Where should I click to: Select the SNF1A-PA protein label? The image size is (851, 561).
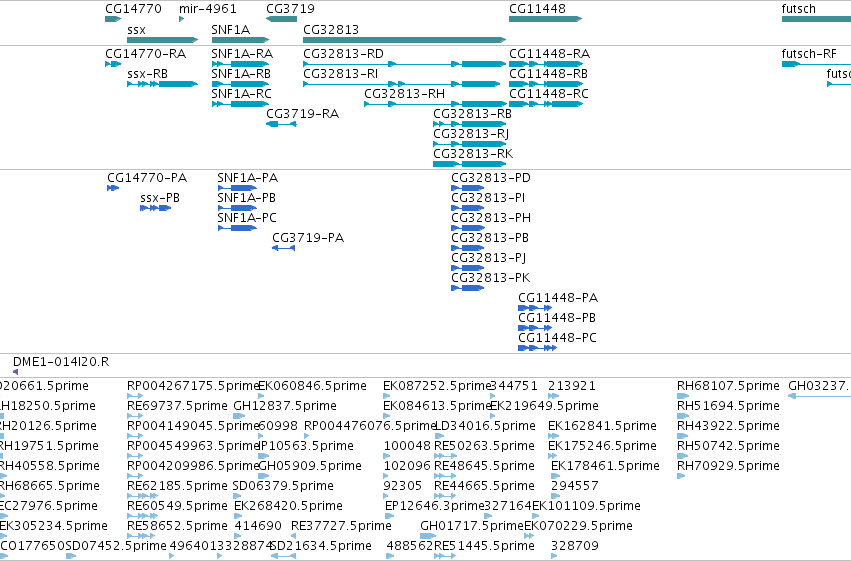coord(247,178)
